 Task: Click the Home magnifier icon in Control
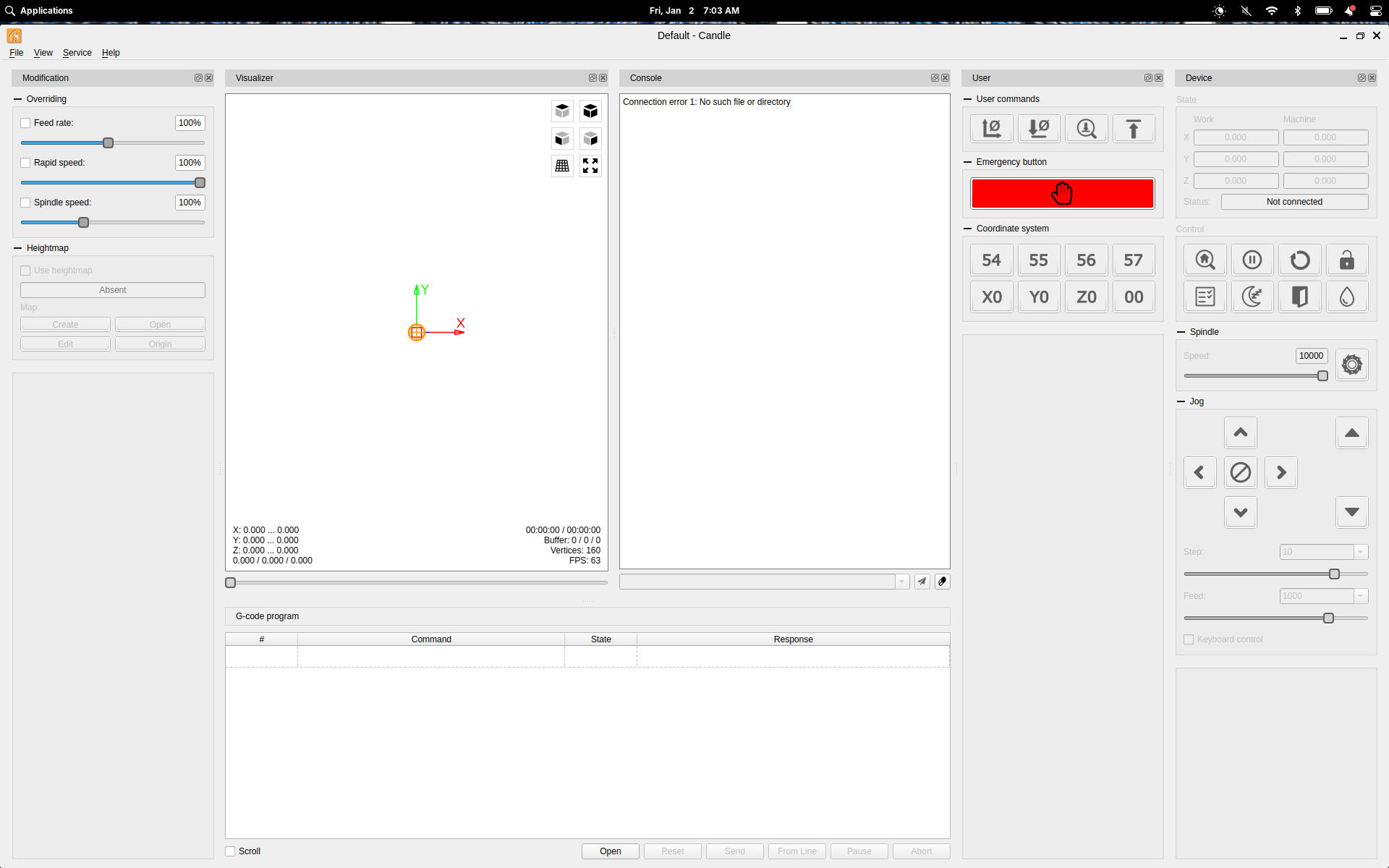click(x=1205, y=260)
